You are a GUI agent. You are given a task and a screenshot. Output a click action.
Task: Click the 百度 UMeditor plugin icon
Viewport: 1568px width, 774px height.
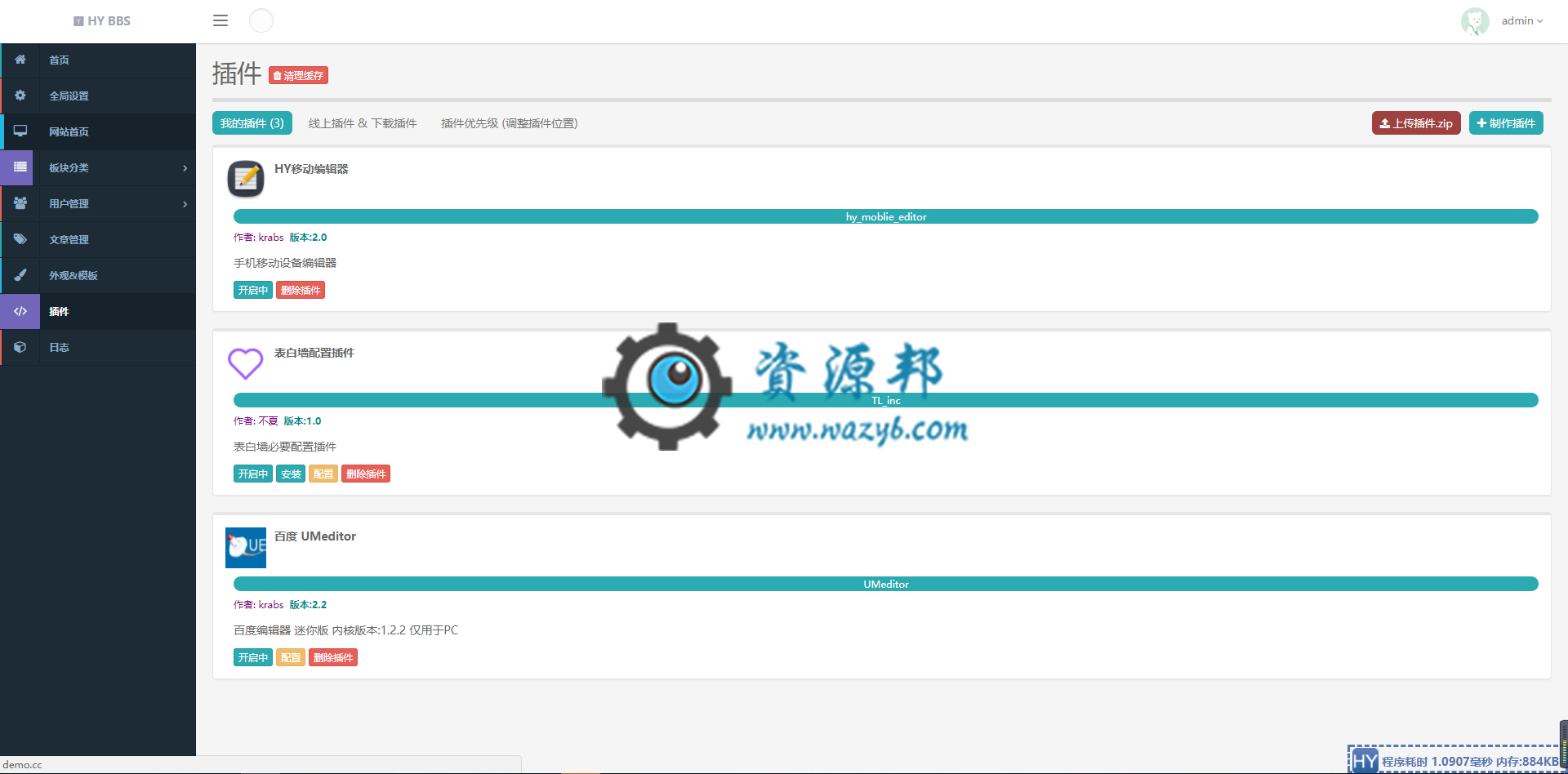246,547
